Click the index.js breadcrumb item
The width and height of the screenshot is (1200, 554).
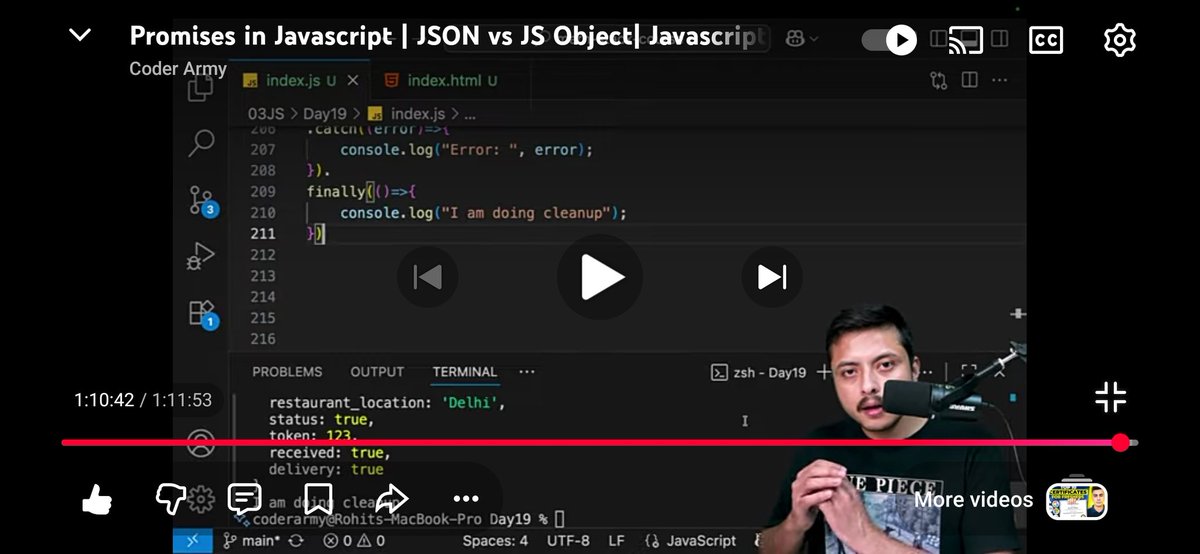point(408,114)
